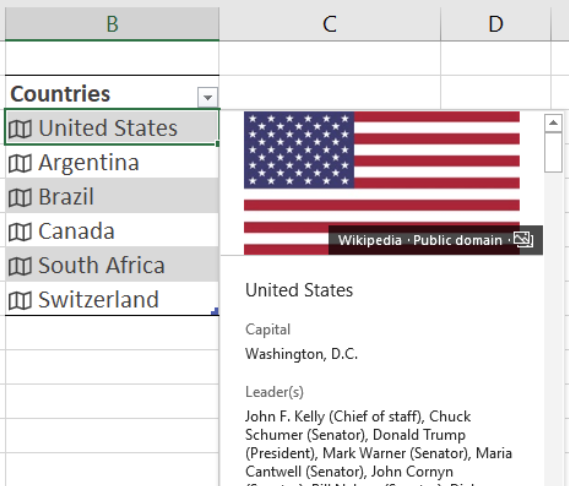Click the image icon on Wikipedia attribution bar
Image resolution: width=569 pixels, height=486 pixels.
tap(524, 240)
